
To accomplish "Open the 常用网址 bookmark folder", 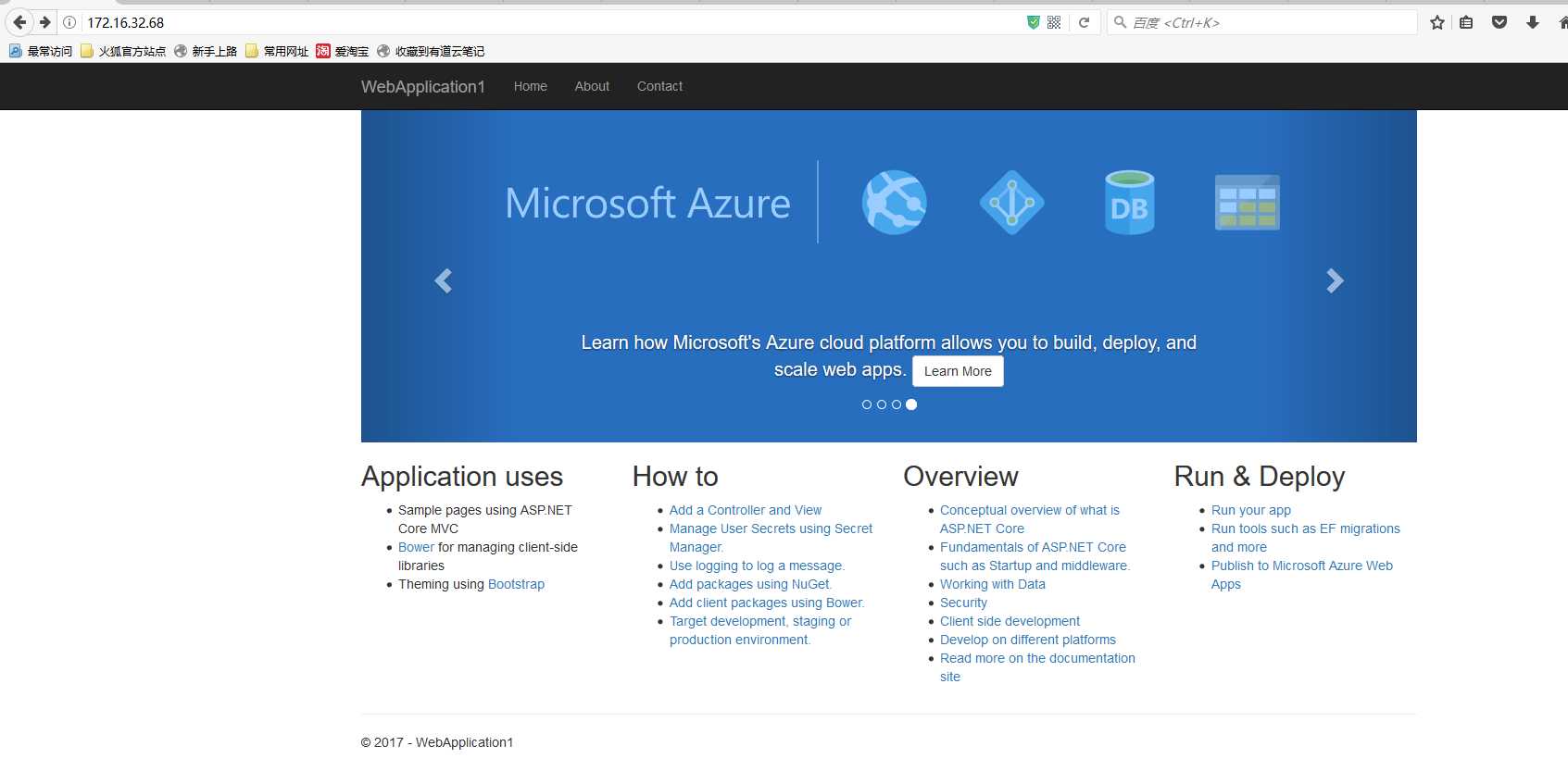I will (x=277, y=51).
